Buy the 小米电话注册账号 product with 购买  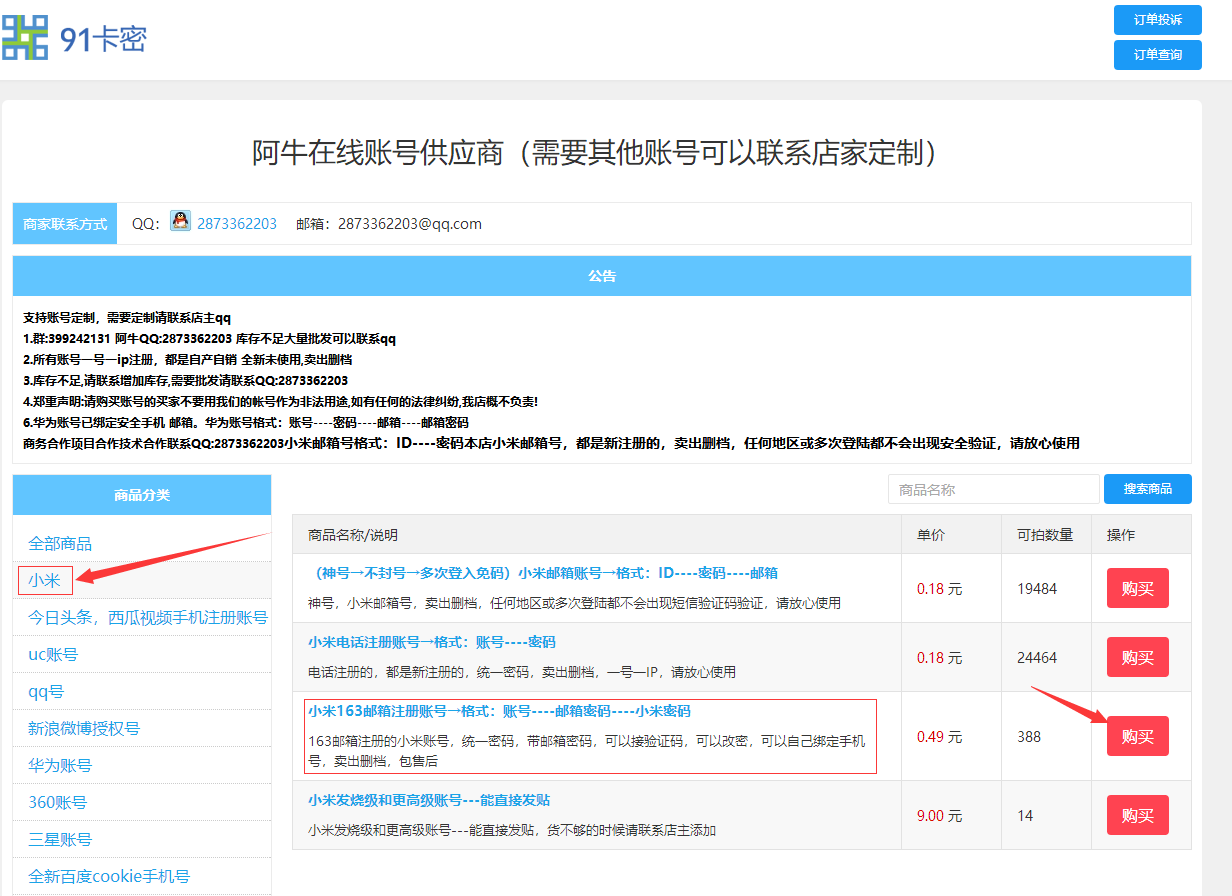1138,657
